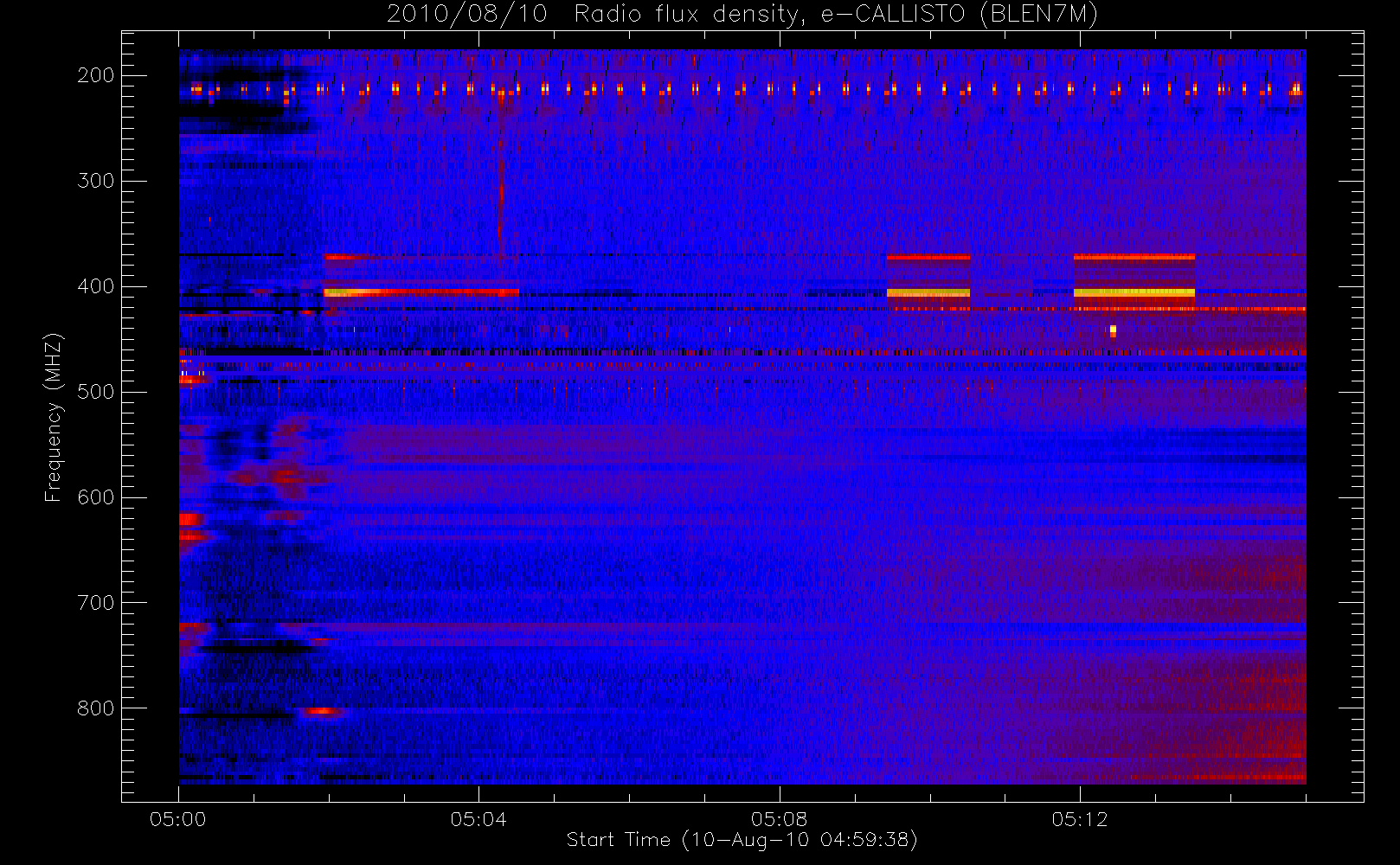Click the 400 frequency tick label
Viewport: 1400px width, 865px height.
(96, 286)
